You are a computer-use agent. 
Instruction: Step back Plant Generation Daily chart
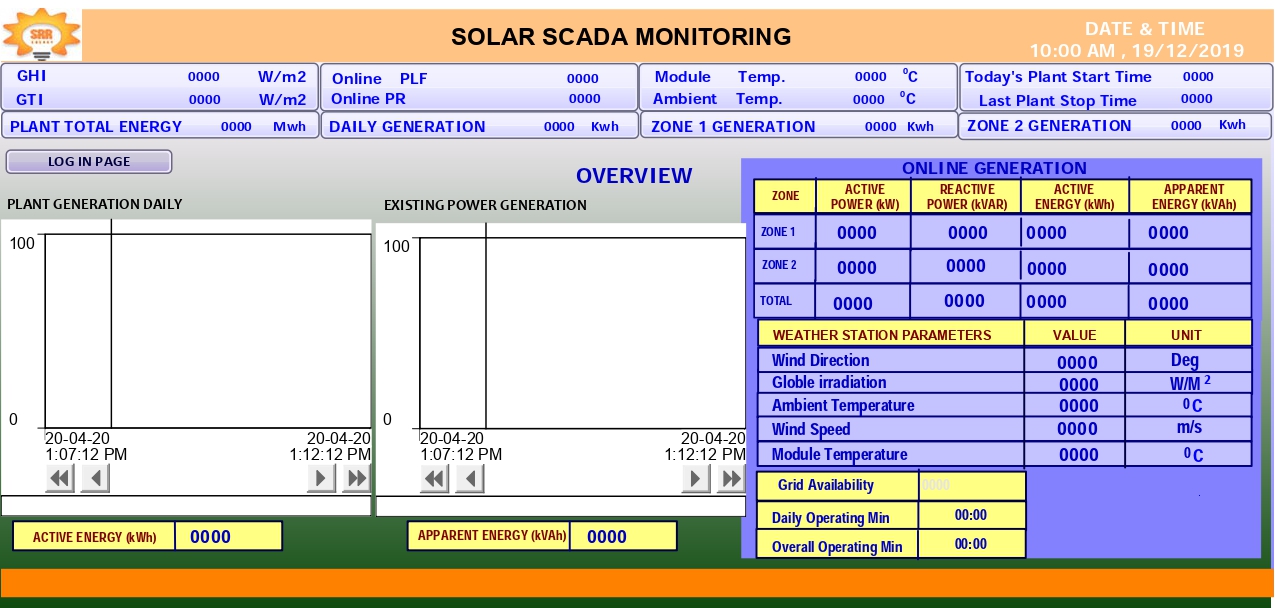tap(95, 479)
